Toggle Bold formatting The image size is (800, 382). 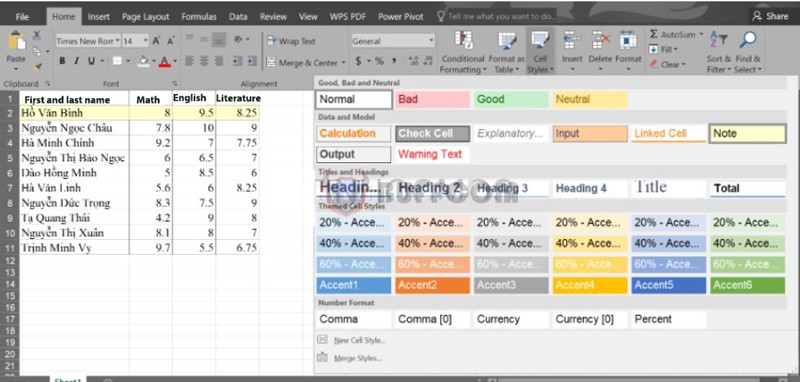point(62,61)
